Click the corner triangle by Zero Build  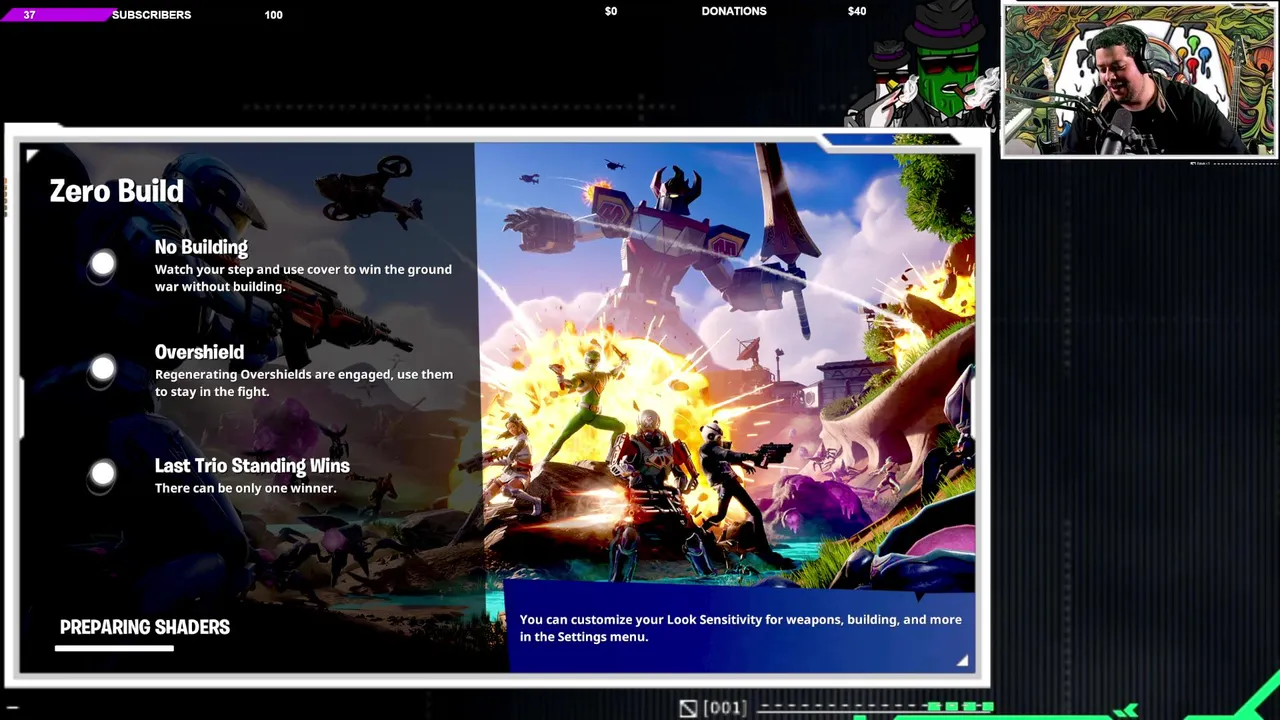click(32, 155)
